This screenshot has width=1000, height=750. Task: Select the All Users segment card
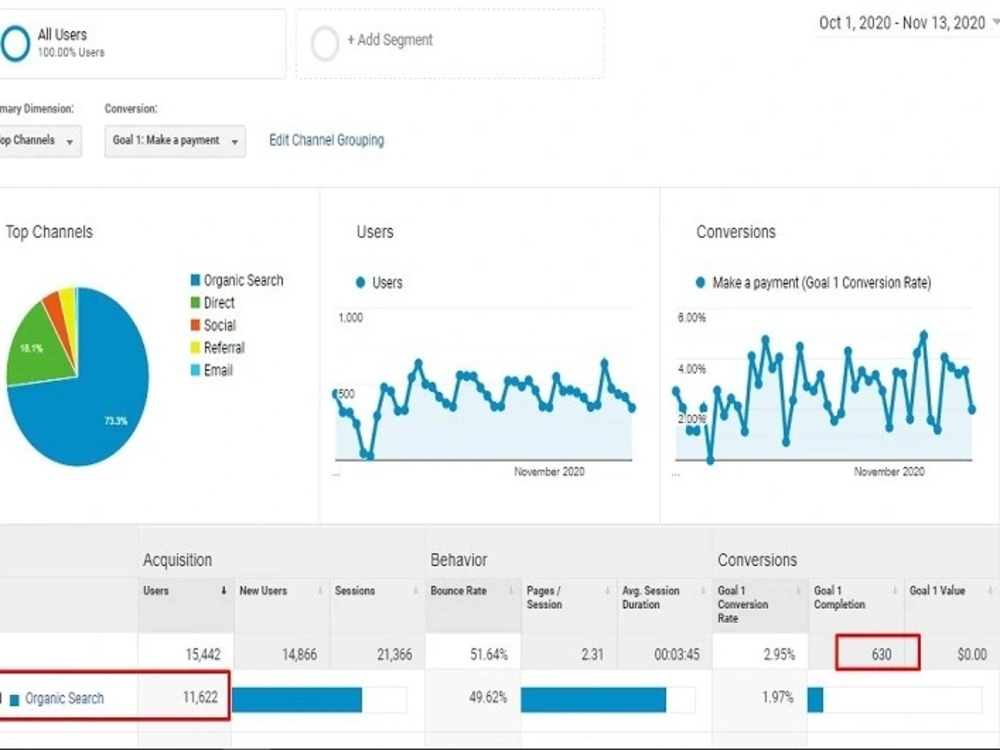coord(142,43)
